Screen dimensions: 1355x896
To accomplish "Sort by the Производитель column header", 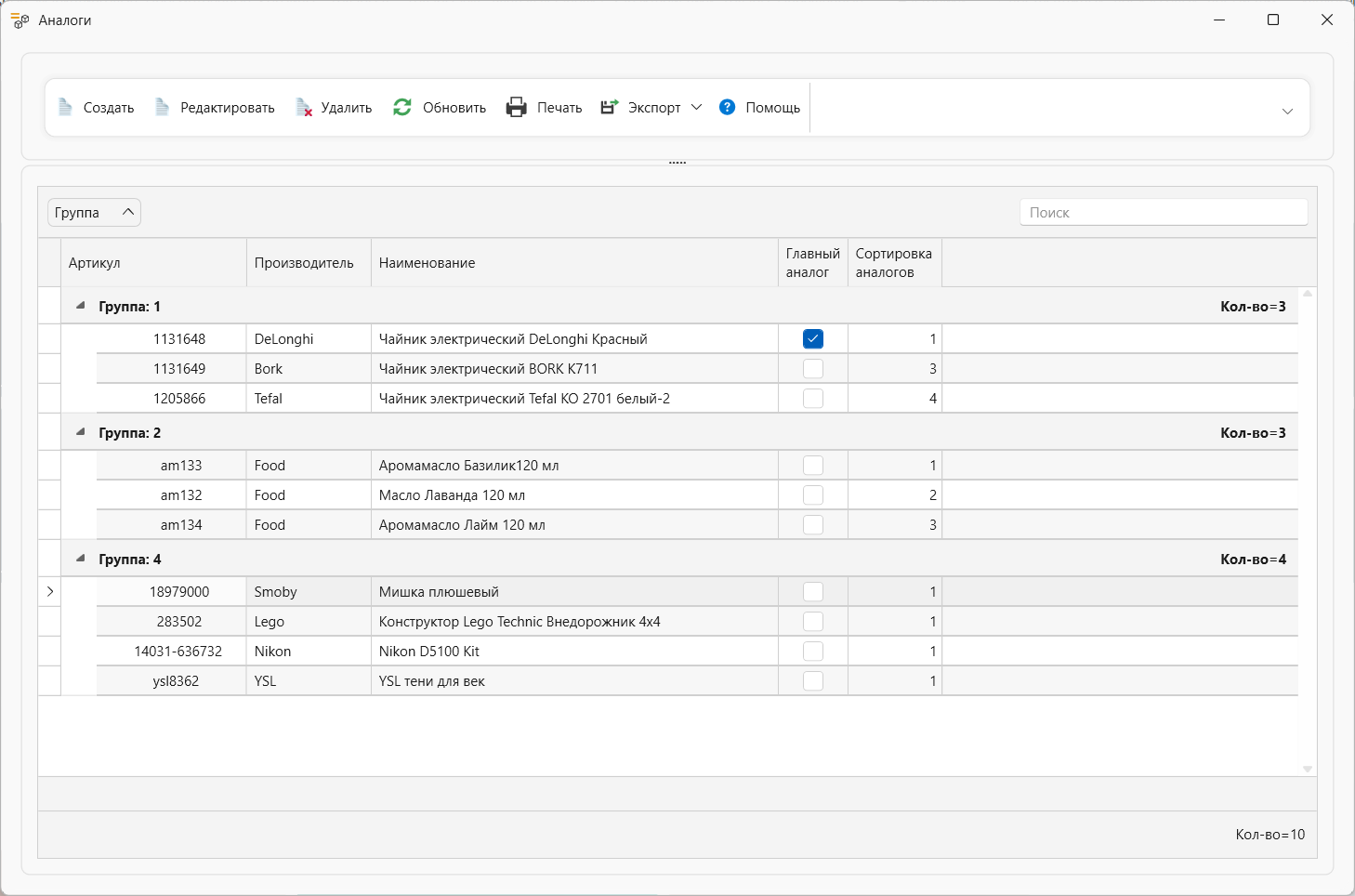I will pos(309,263).
